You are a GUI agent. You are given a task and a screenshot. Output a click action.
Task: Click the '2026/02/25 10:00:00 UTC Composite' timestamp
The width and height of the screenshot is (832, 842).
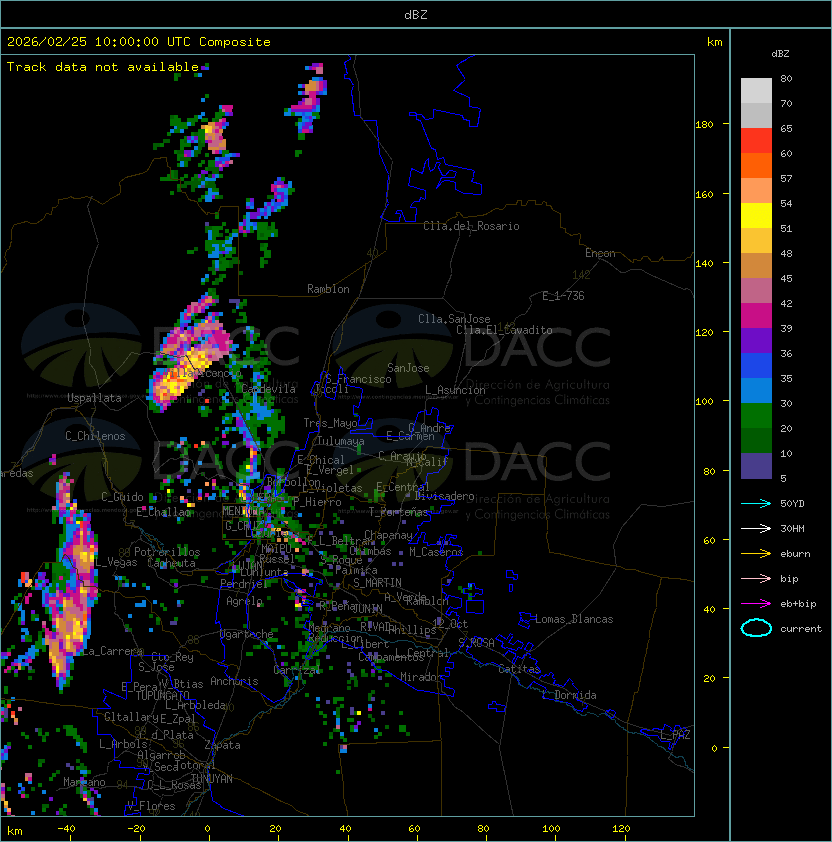tap(139, 42)
